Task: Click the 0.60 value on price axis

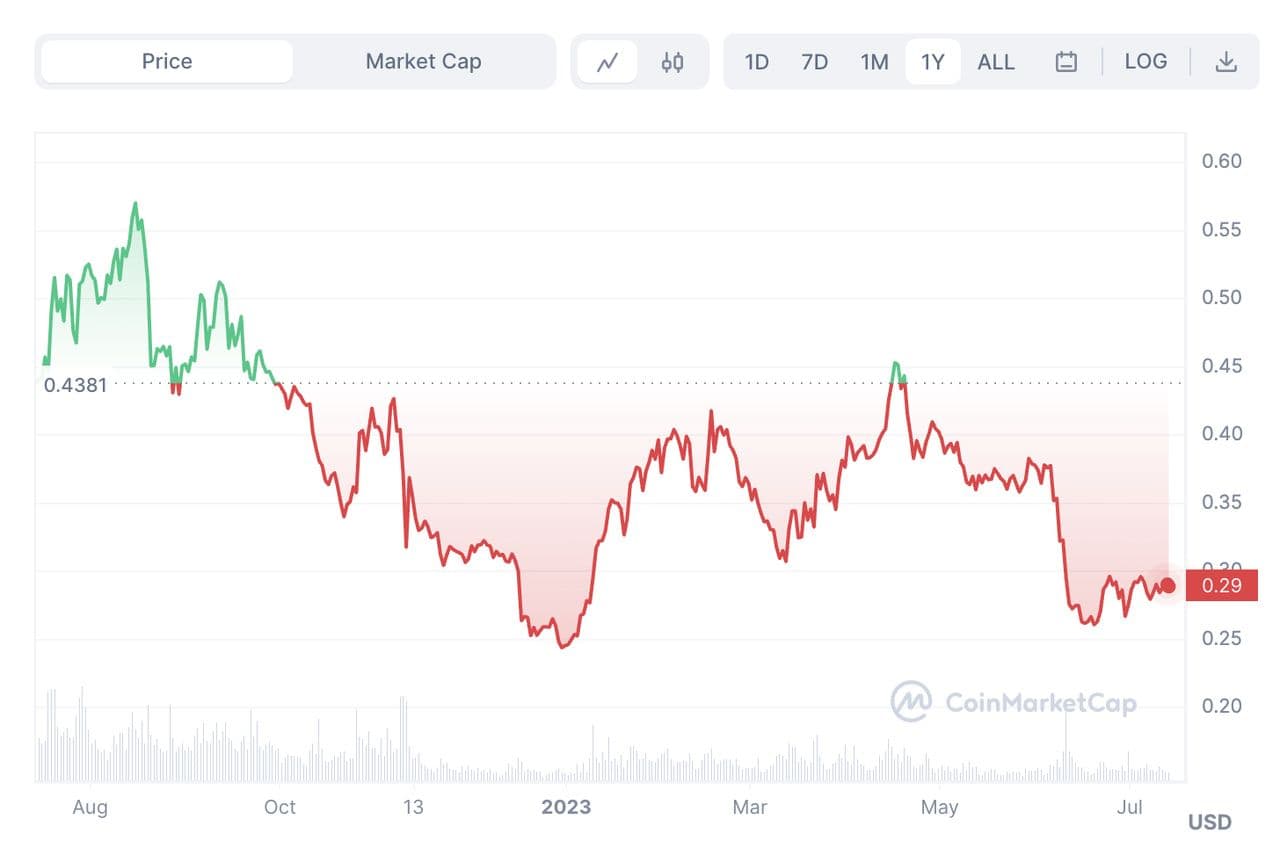Action: tap(1221, 161)
